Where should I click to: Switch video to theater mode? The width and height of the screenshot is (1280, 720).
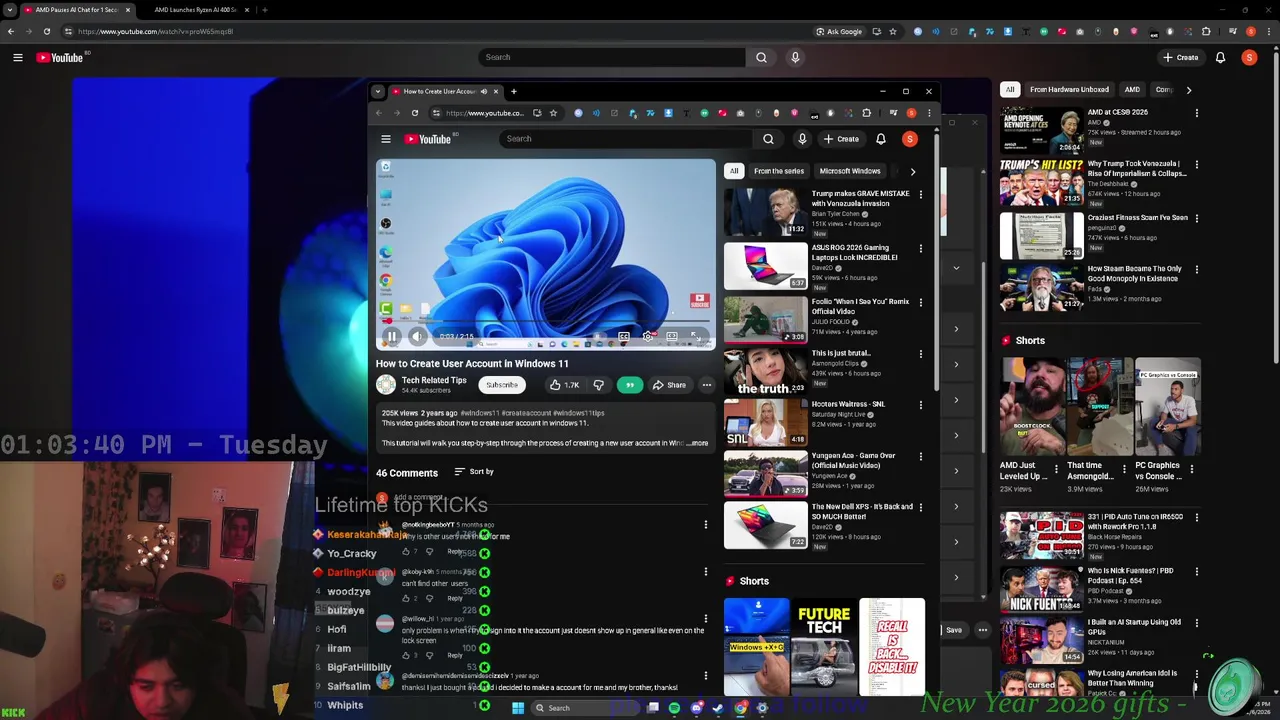672,337
